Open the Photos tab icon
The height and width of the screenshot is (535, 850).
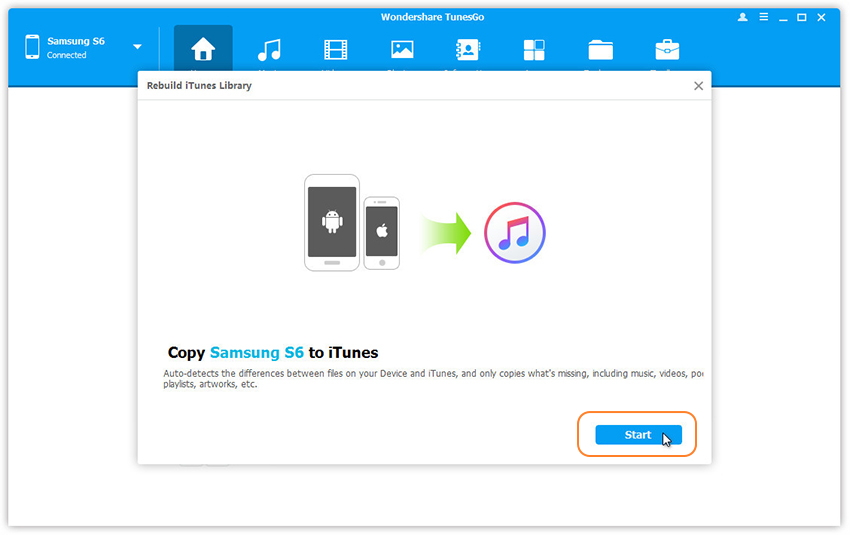[x=402, y=50]
